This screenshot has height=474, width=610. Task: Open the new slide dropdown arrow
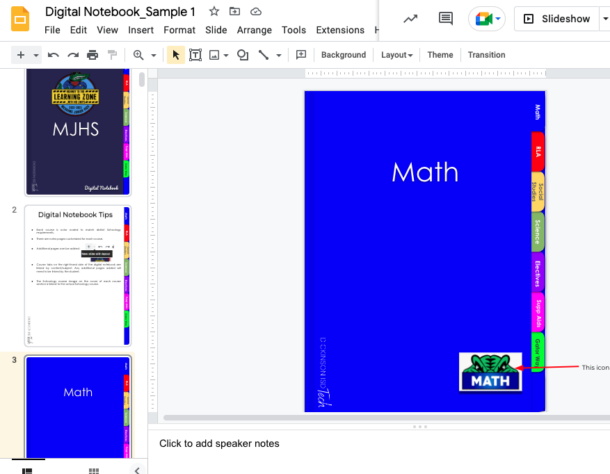[36, 55]
